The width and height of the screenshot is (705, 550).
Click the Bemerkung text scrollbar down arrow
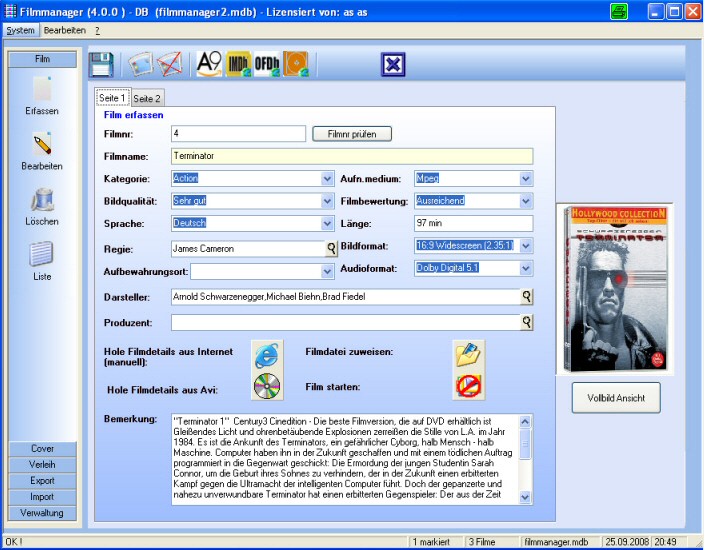[526, 497]
